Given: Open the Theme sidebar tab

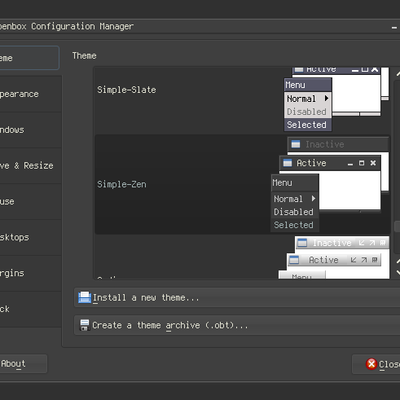Looking at the screenshot, I should point(29,58).
